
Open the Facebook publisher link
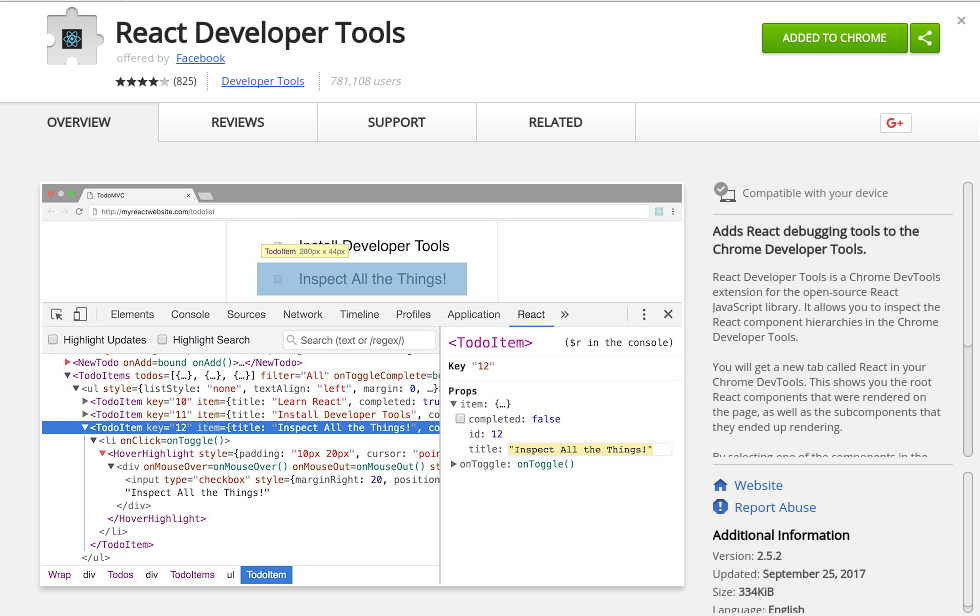coord(201,58)
